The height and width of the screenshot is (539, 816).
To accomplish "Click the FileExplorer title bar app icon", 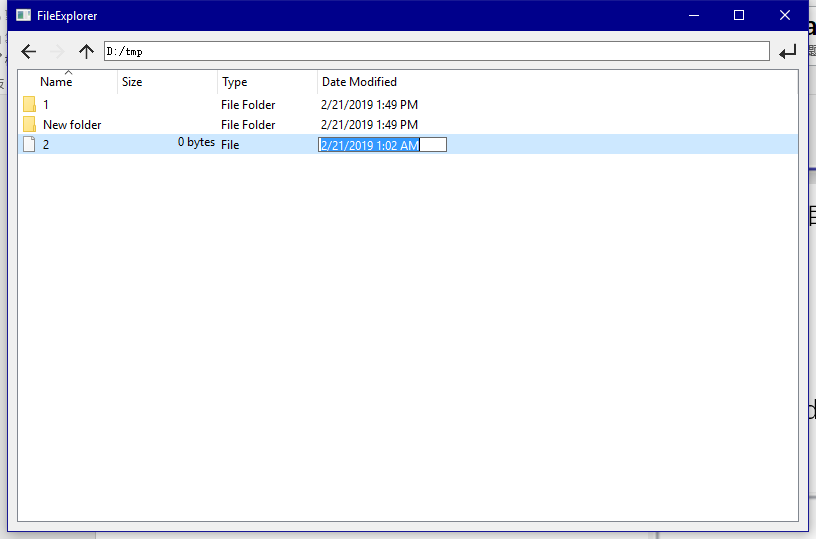I will pos(23,15).
